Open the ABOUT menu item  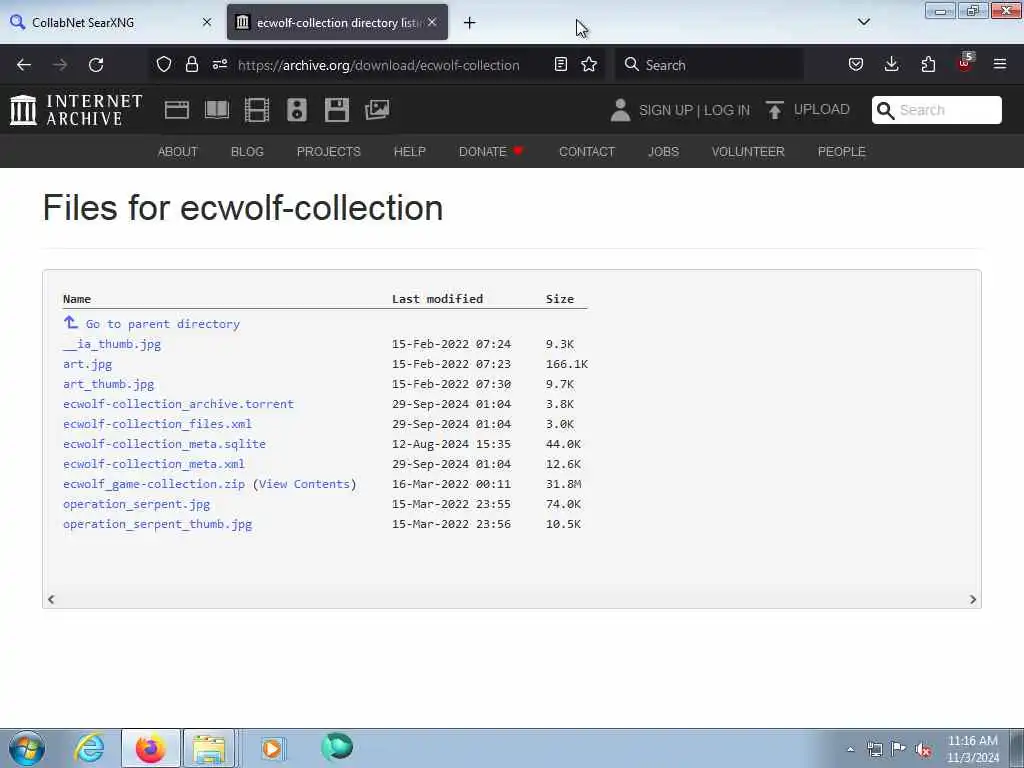(178, 152)
